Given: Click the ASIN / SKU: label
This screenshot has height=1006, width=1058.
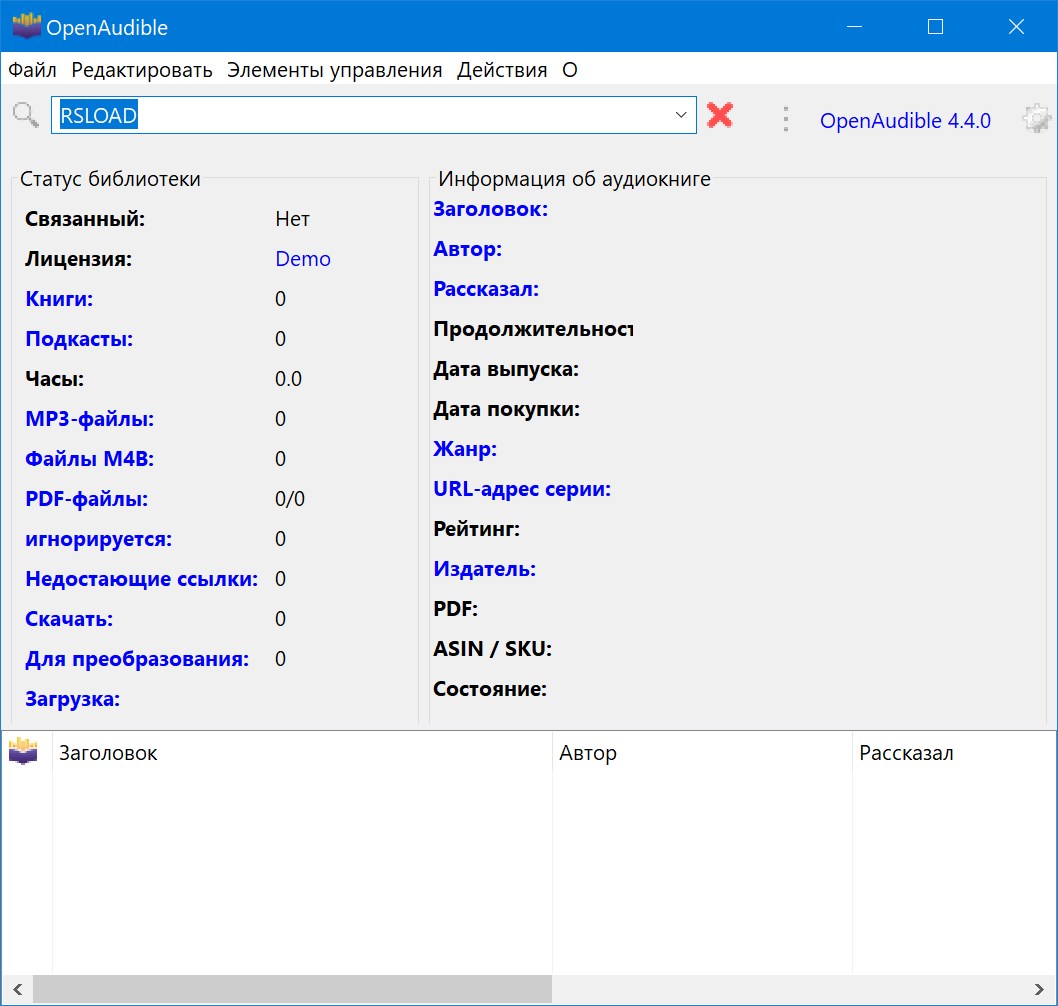Looking at the screenshot, I should click(x=493, y=649).
